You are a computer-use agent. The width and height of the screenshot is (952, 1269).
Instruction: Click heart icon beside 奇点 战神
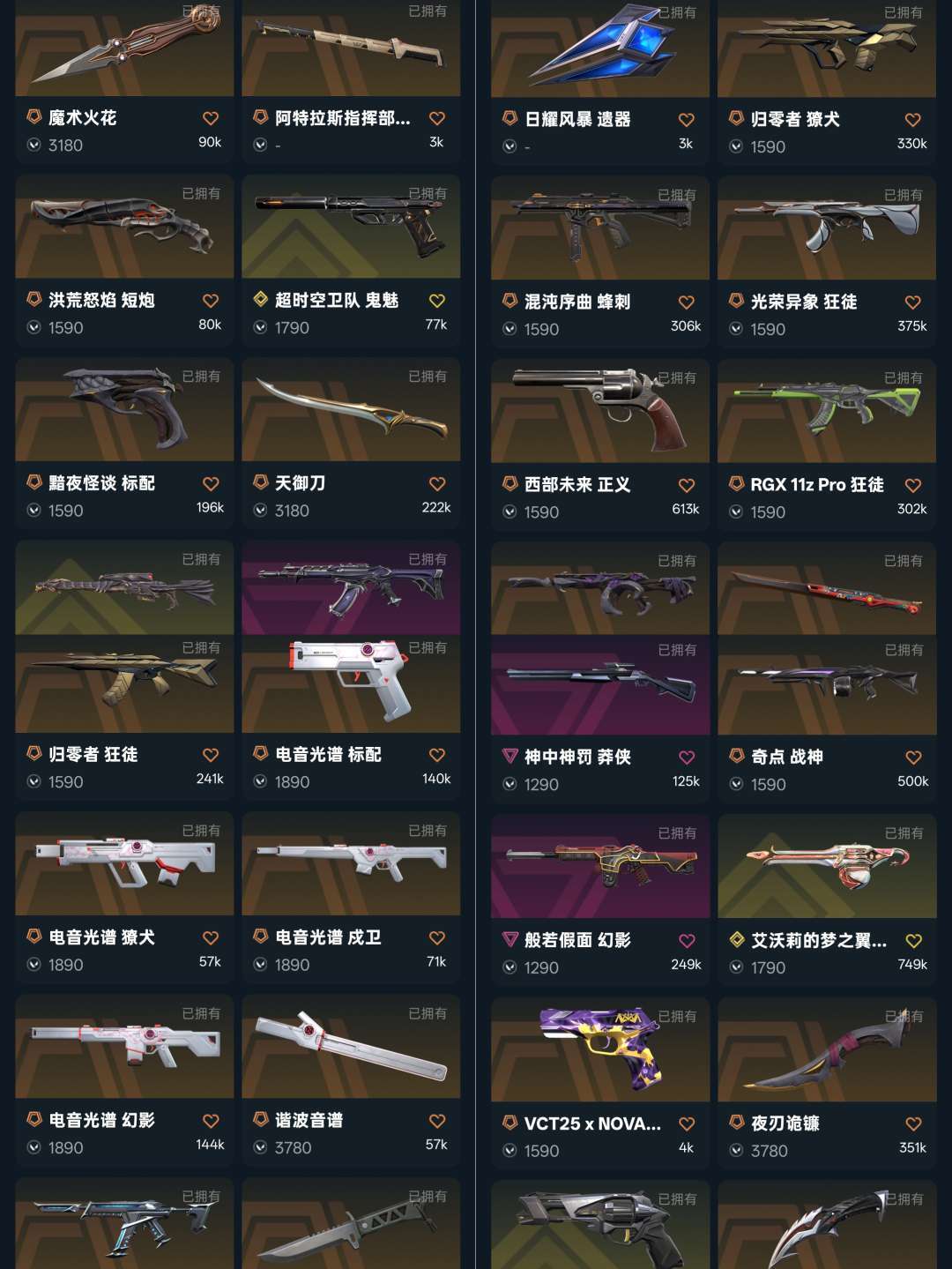click(913, 757)
